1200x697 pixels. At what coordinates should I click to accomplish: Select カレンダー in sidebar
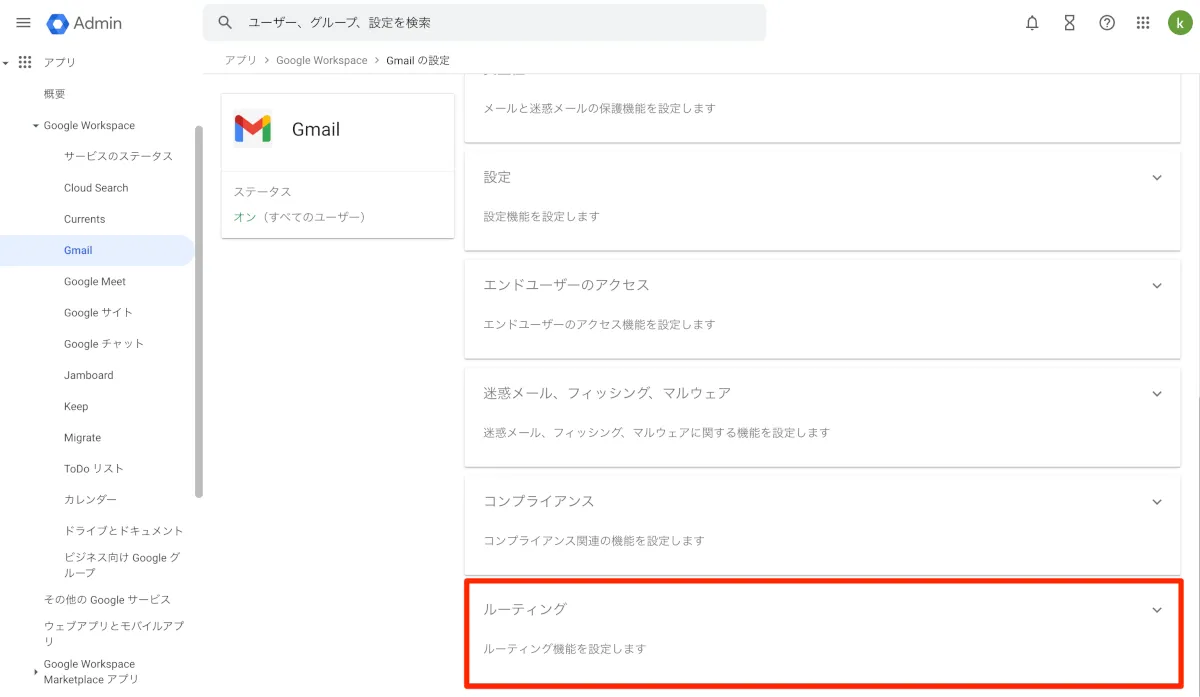(x=90, y=500)
